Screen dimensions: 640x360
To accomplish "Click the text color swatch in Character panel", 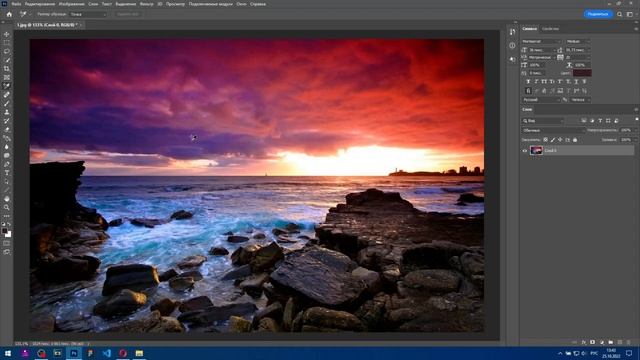I will pyautogui.click(x=582, y=73).
